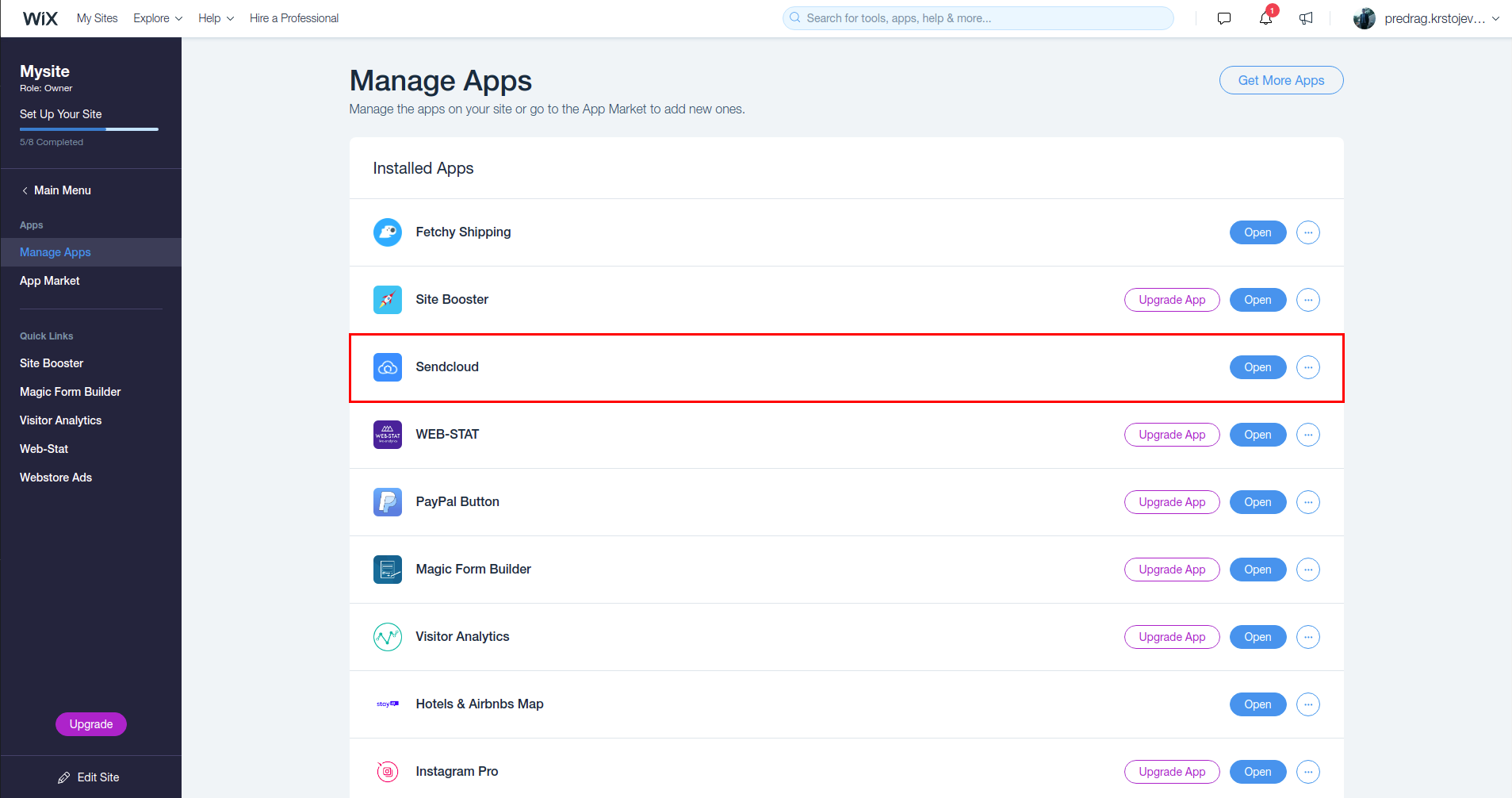Open Site Booster quick link
The image size is (1512, 798).
click(x=52, y=363)
